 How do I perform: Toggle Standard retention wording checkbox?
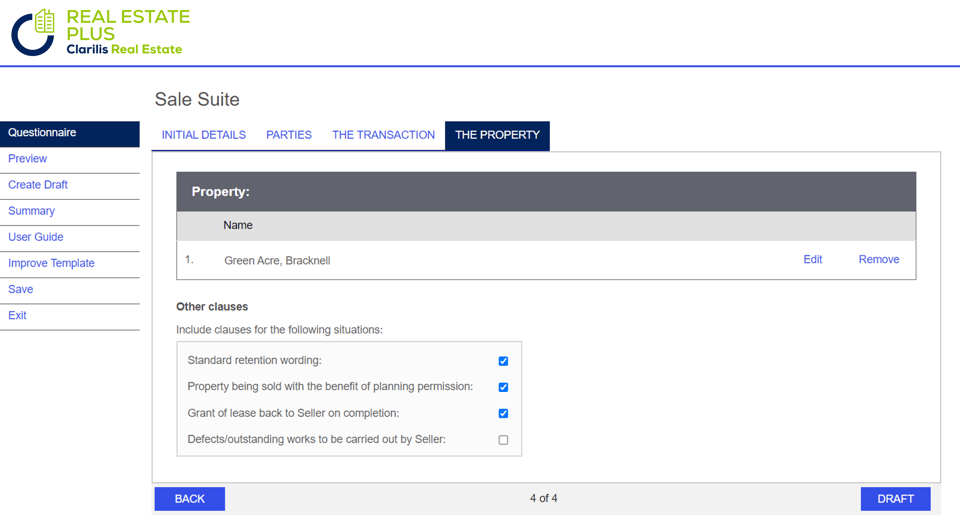tap(503, 361)
